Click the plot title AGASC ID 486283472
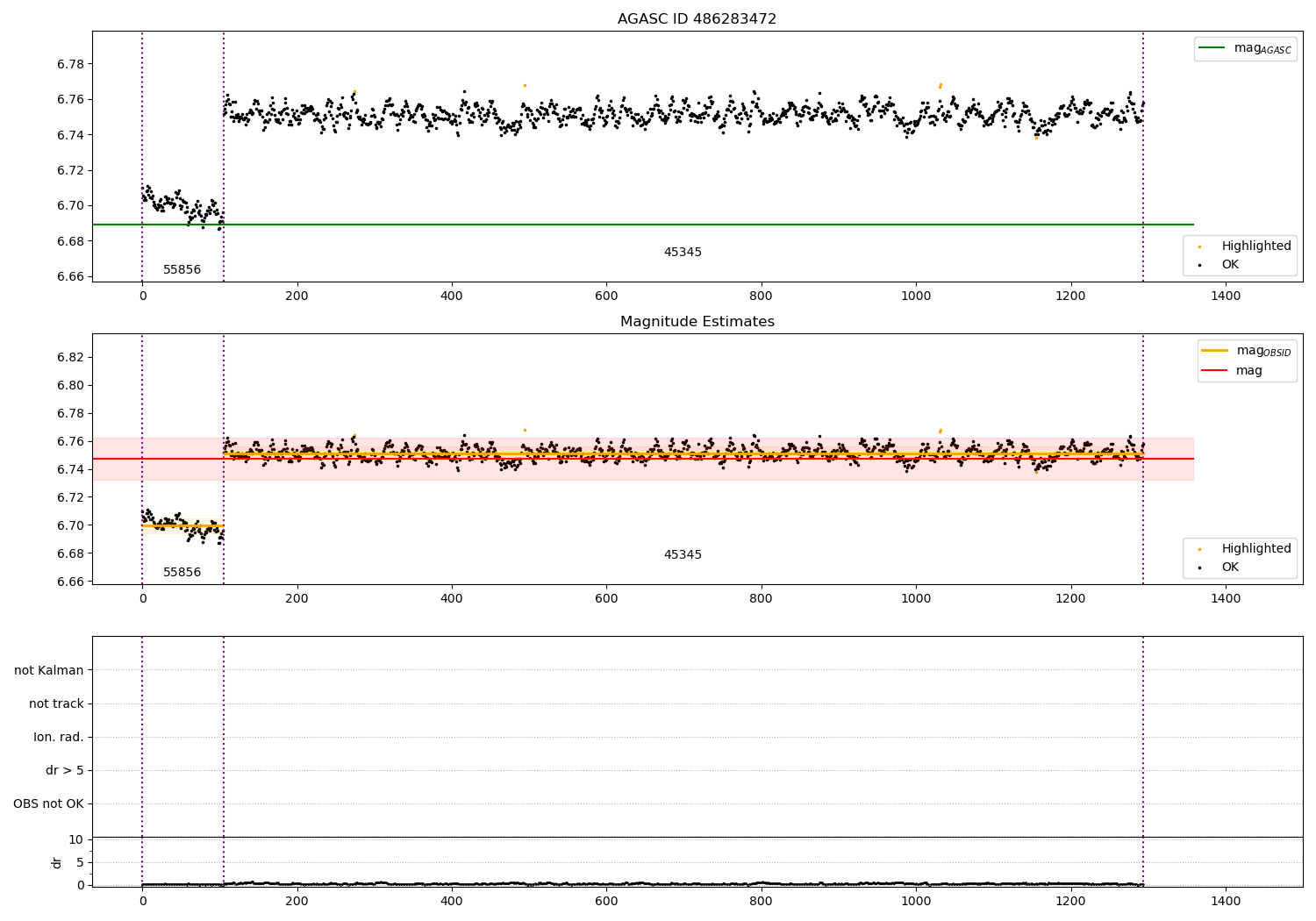Viewport: 1316px width, 921px height. pyautogui.click(x=697, y=19)
